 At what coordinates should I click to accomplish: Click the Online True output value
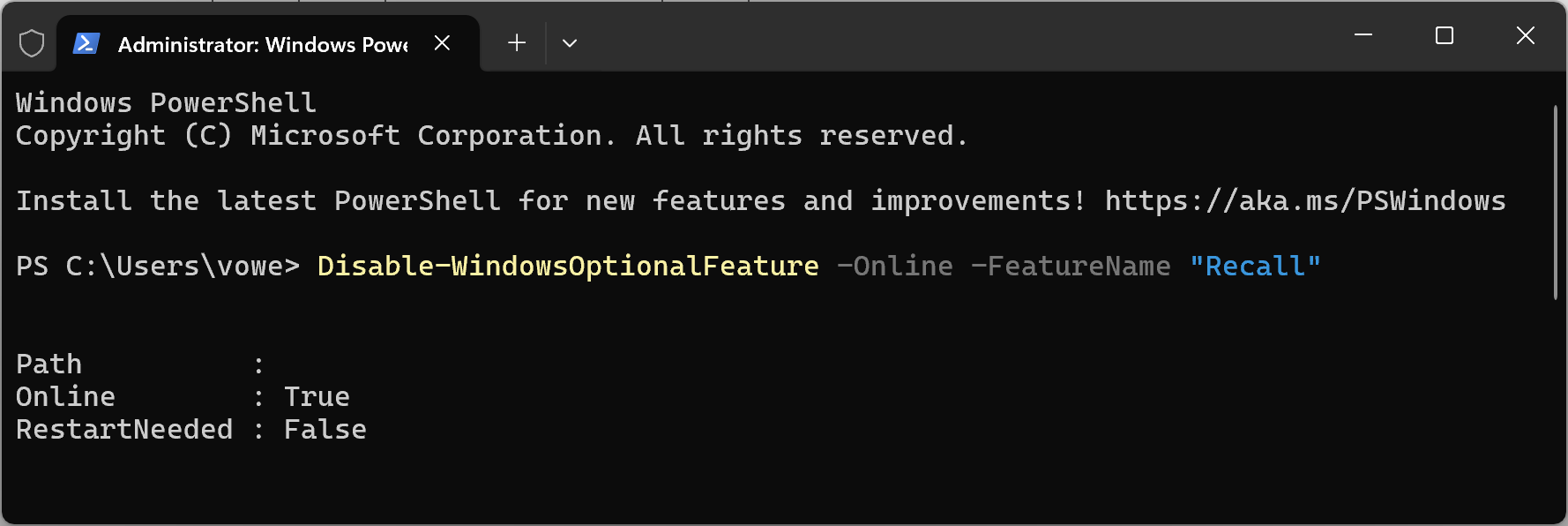(317, 397)
